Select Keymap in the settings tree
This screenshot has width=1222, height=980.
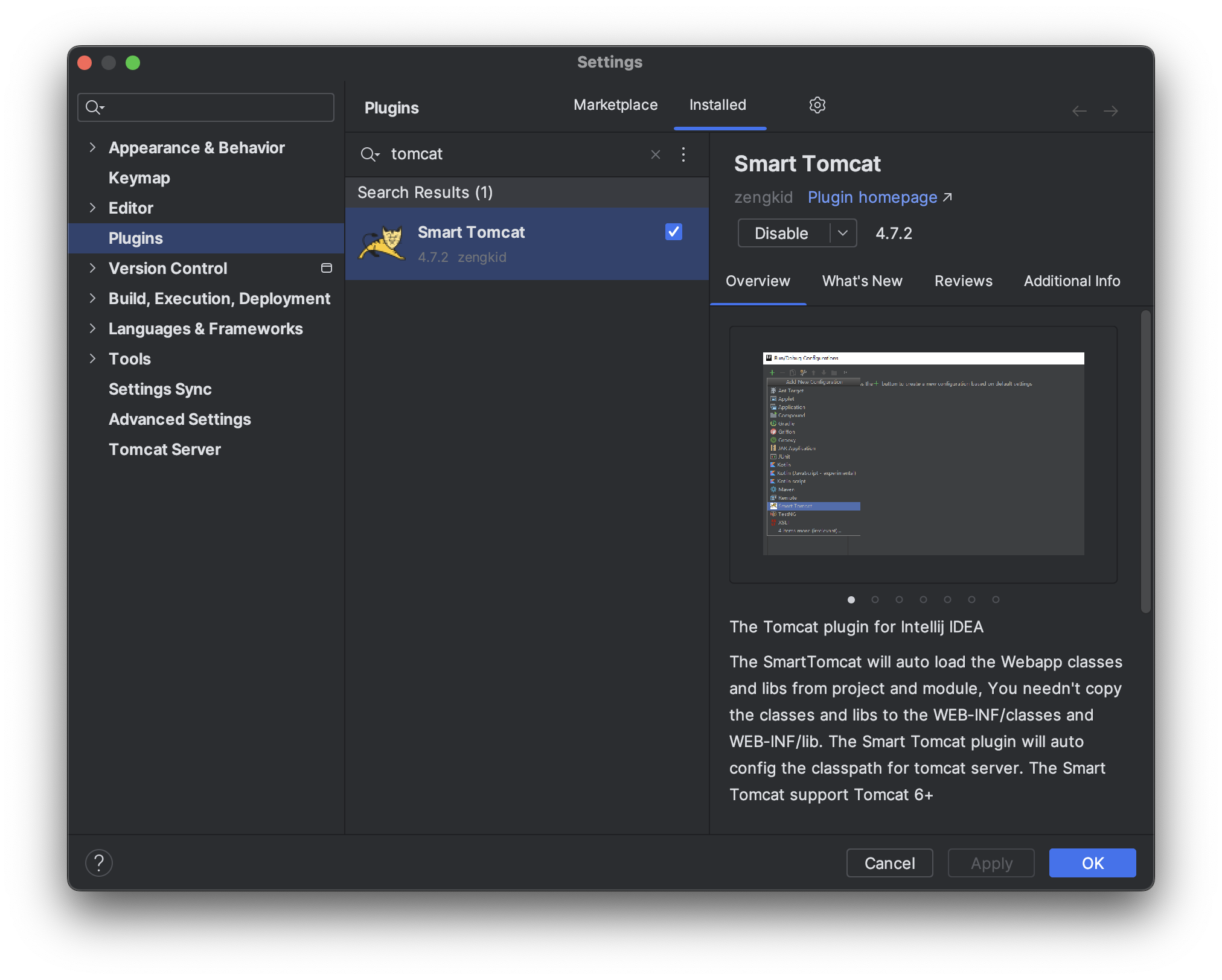(x=139, y=178)
